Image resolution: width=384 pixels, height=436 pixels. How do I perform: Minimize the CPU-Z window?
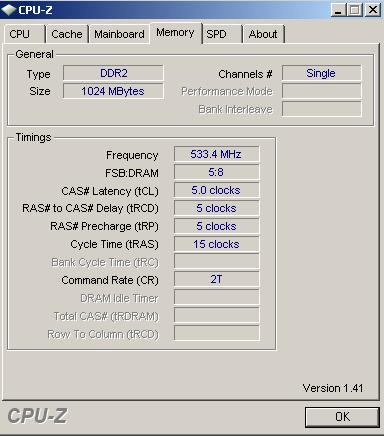338,10
